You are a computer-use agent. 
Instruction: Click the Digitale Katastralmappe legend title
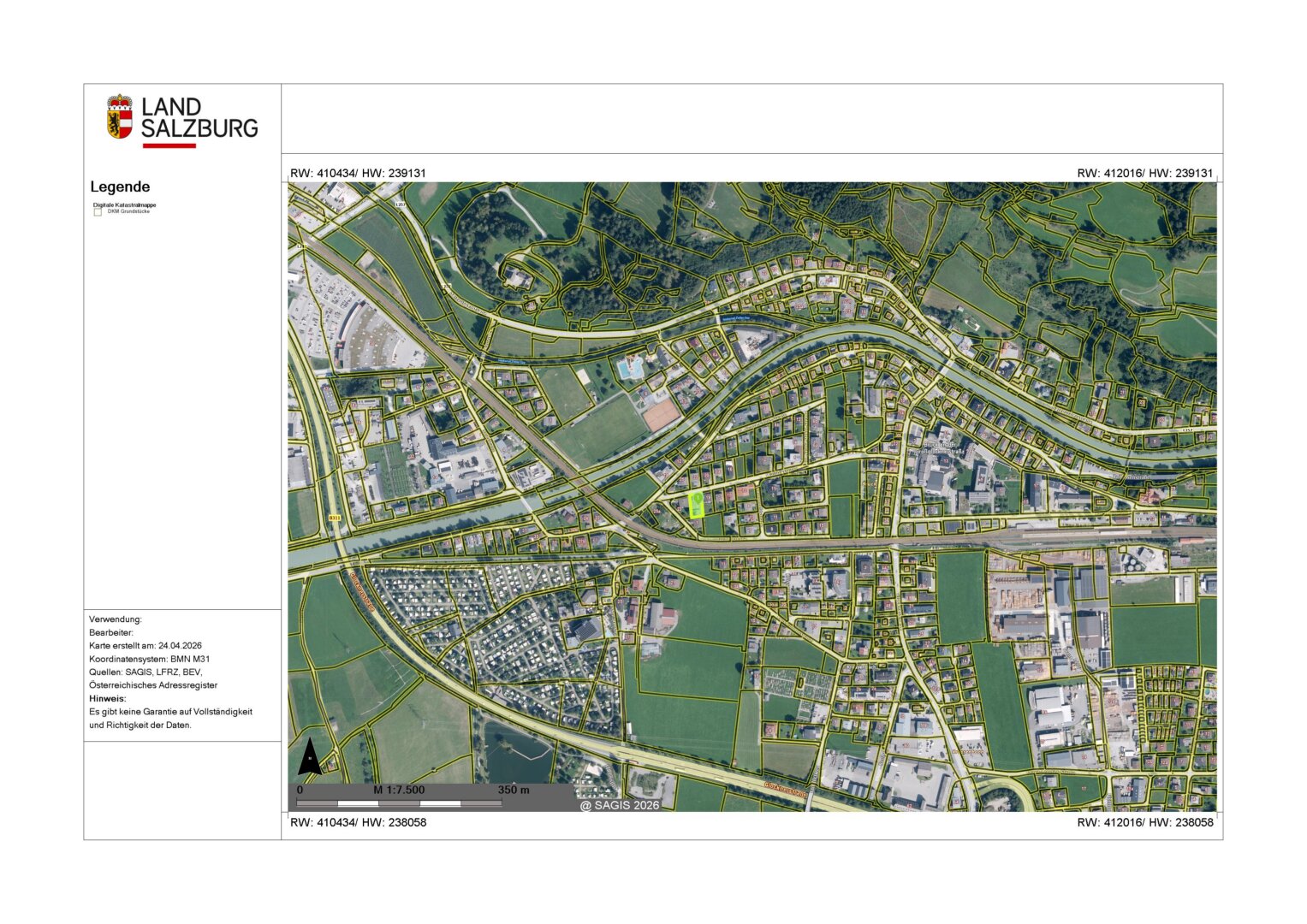125,205
